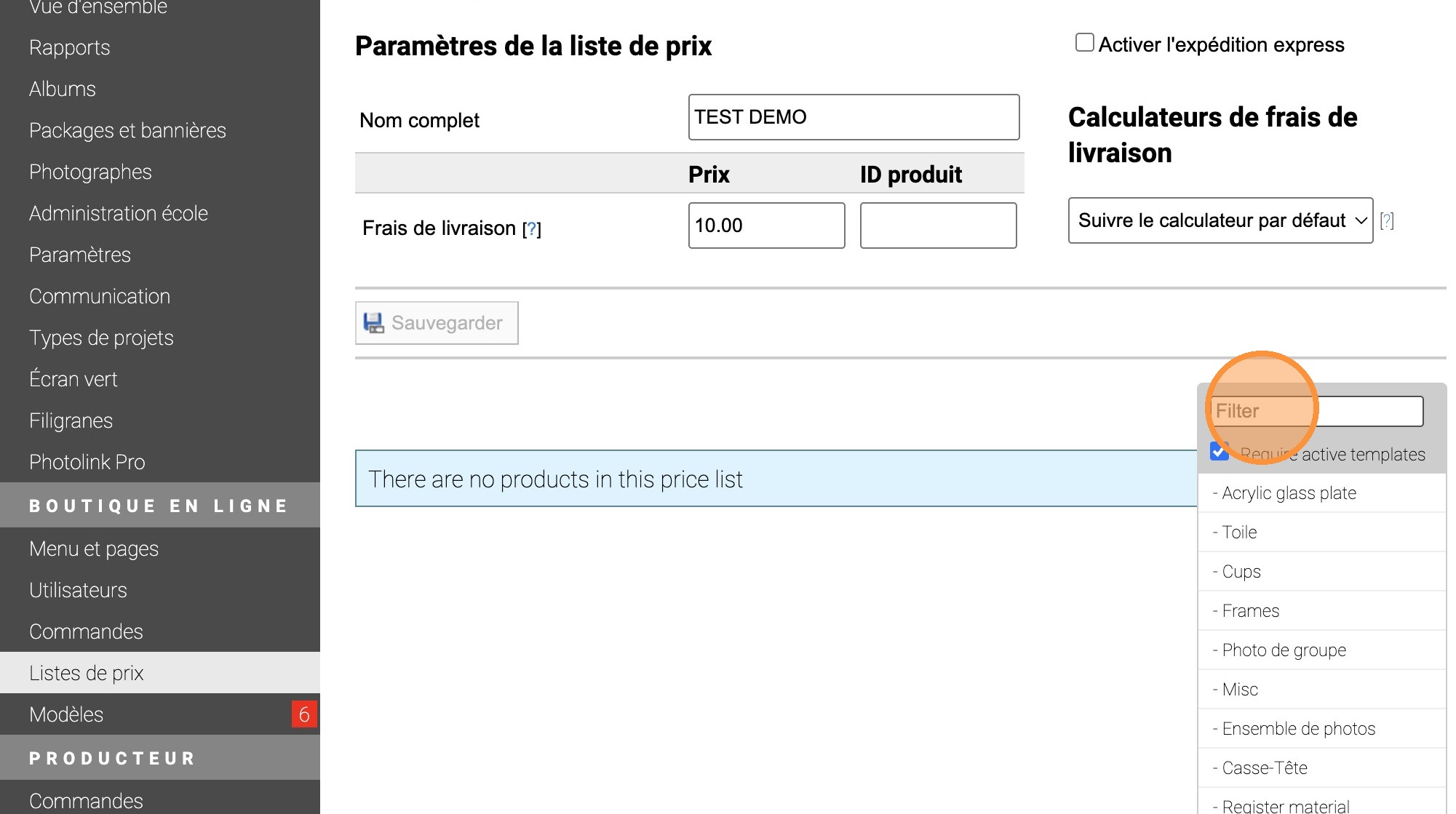Viewport: 1456px width, 814px height.
Task: Click the help icon next to calculator dropdown
Action: point(1387,220)
